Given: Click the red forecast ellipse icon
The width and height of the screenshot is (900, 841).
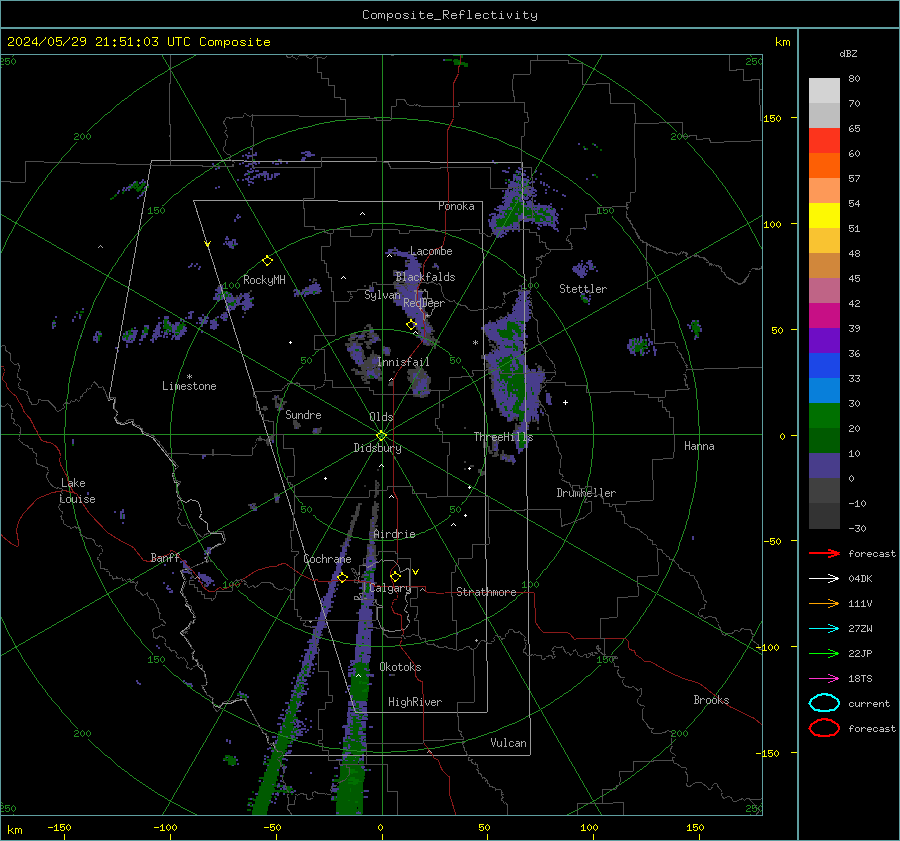Looking at the screenshot, I should (x=824, y=728).
